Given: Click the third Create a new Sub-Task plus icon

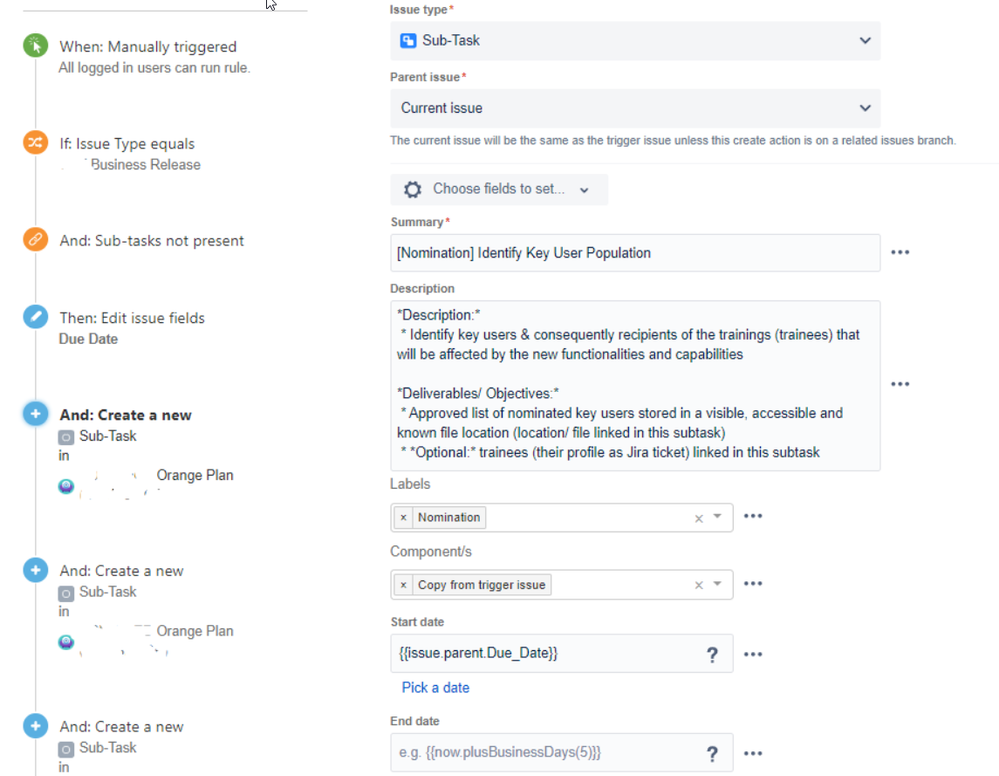Looking at the screenshot, I should [36, 726].
